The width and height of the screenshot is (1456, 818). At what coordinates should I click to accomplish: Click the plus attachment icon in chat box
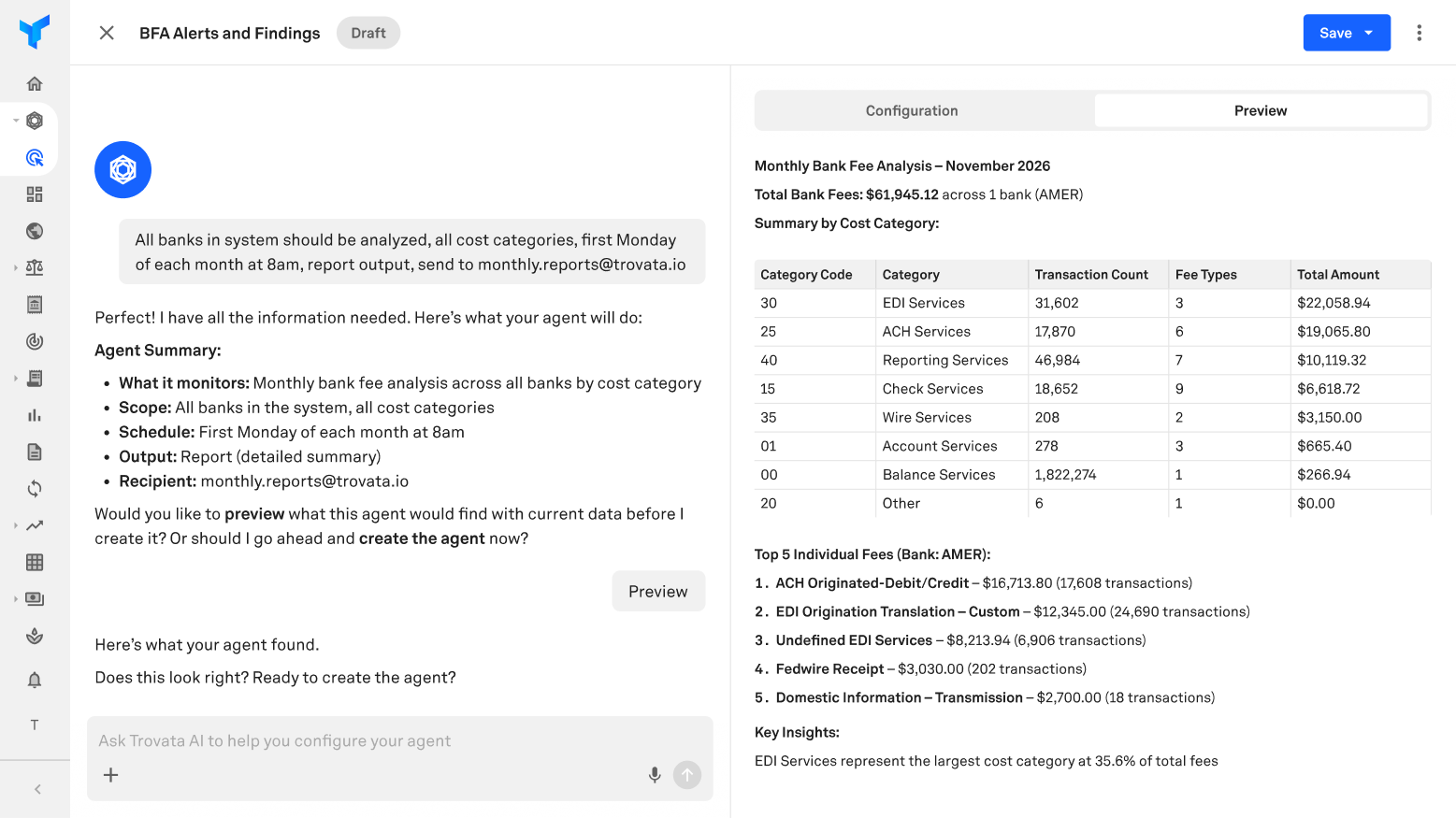[110, 775]
